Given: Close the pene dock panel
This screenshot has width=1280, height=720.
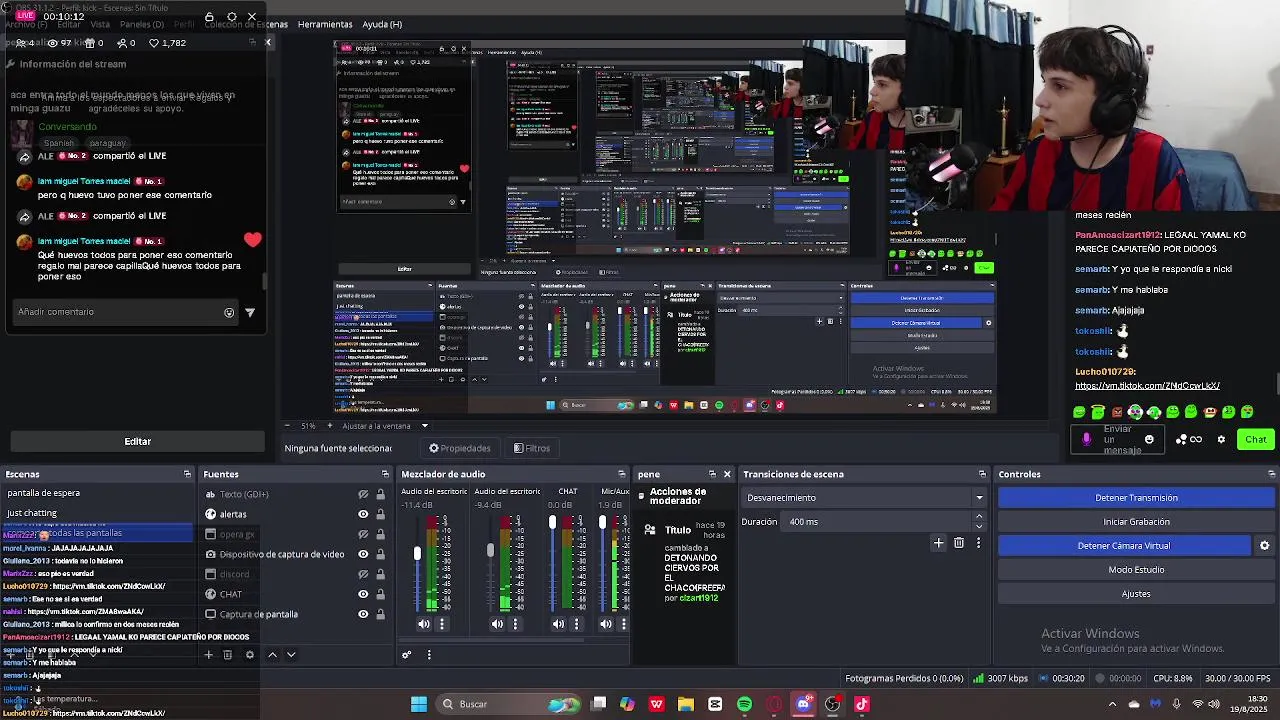Looking at the screenshot, I should click(727, 474).
